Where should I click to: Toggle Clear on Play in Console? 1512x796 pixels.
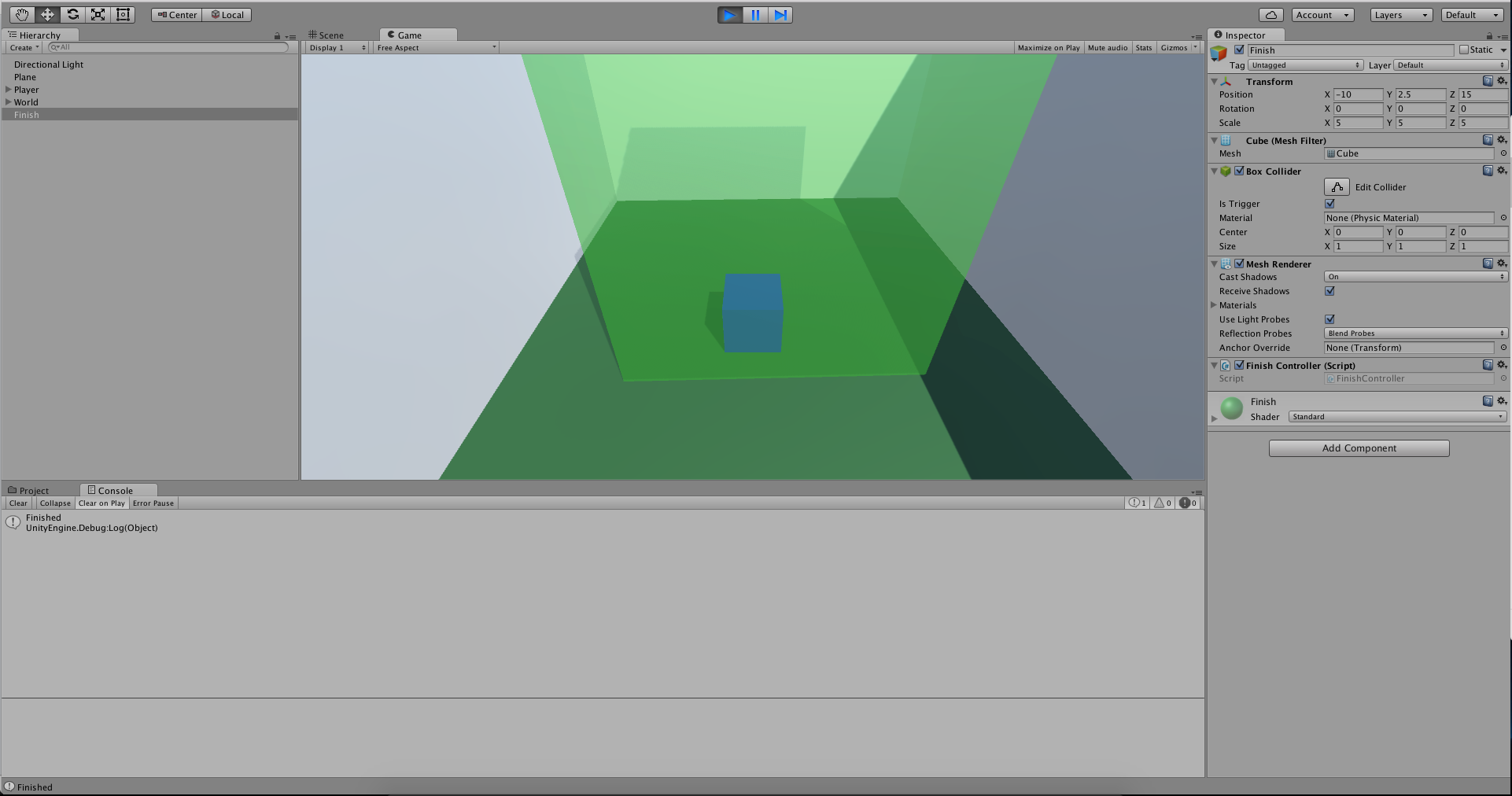[x=101, y=503]
